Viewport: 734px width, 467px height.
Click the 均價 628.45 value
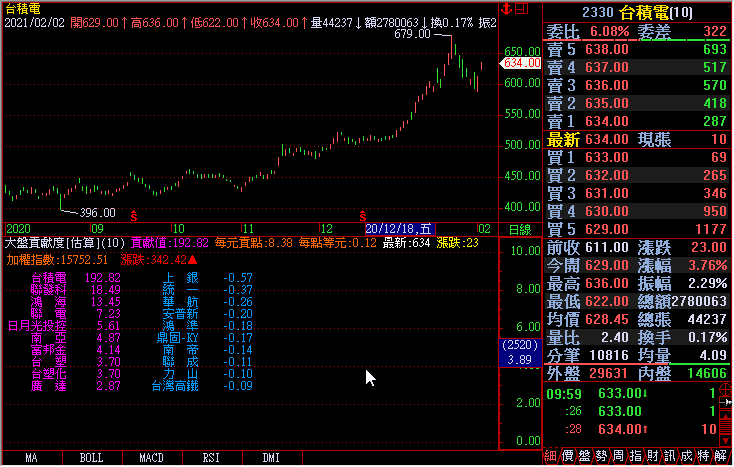(607, 320)
